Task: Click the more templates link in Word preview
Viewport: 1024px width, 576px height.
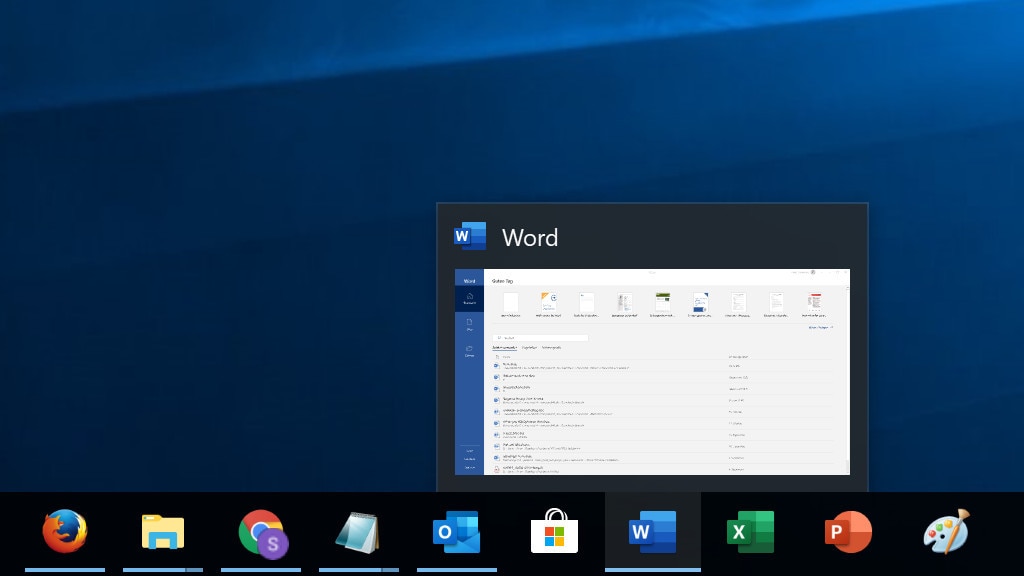Action: click(820, 327)
